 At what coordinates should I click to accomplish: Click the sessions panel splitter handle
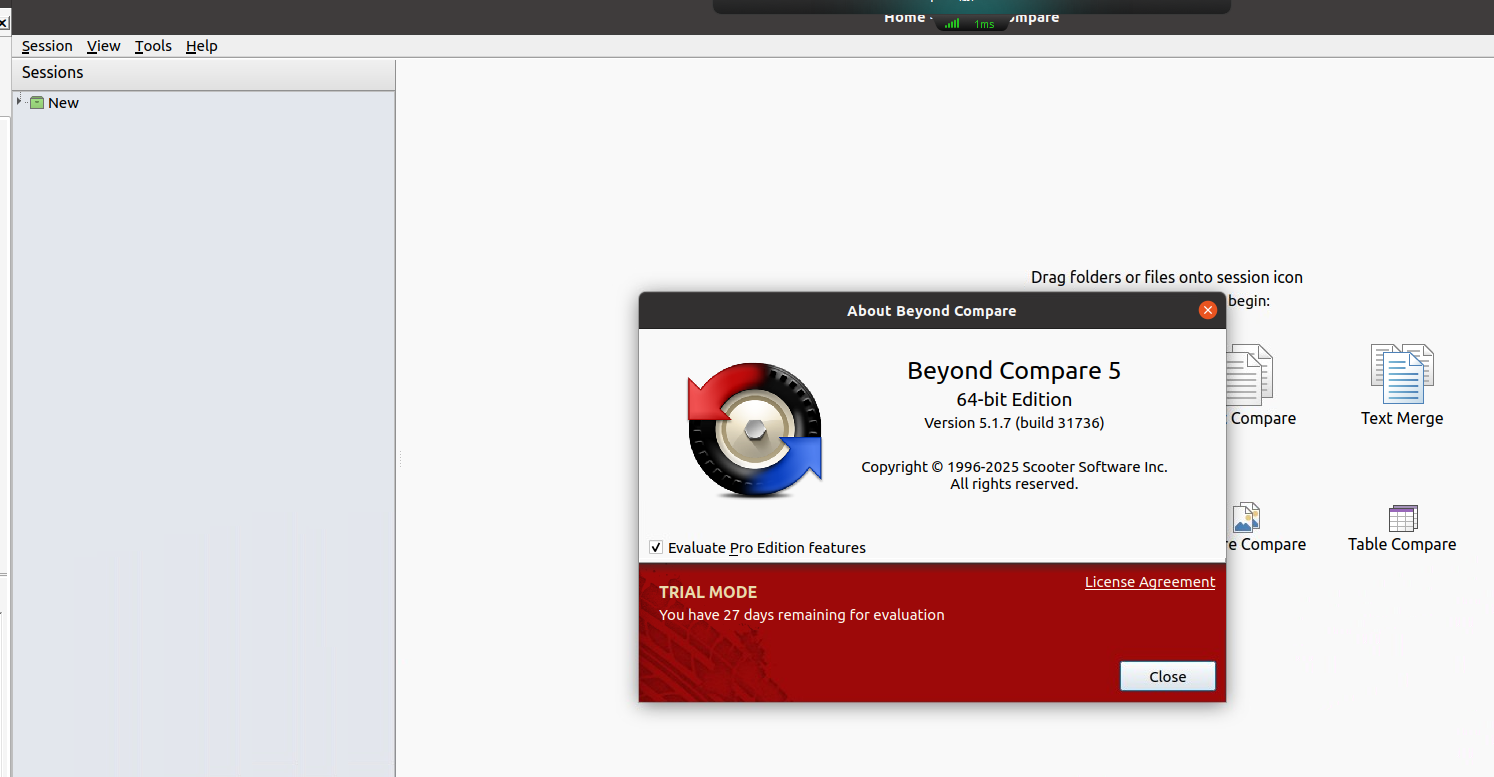400,459
